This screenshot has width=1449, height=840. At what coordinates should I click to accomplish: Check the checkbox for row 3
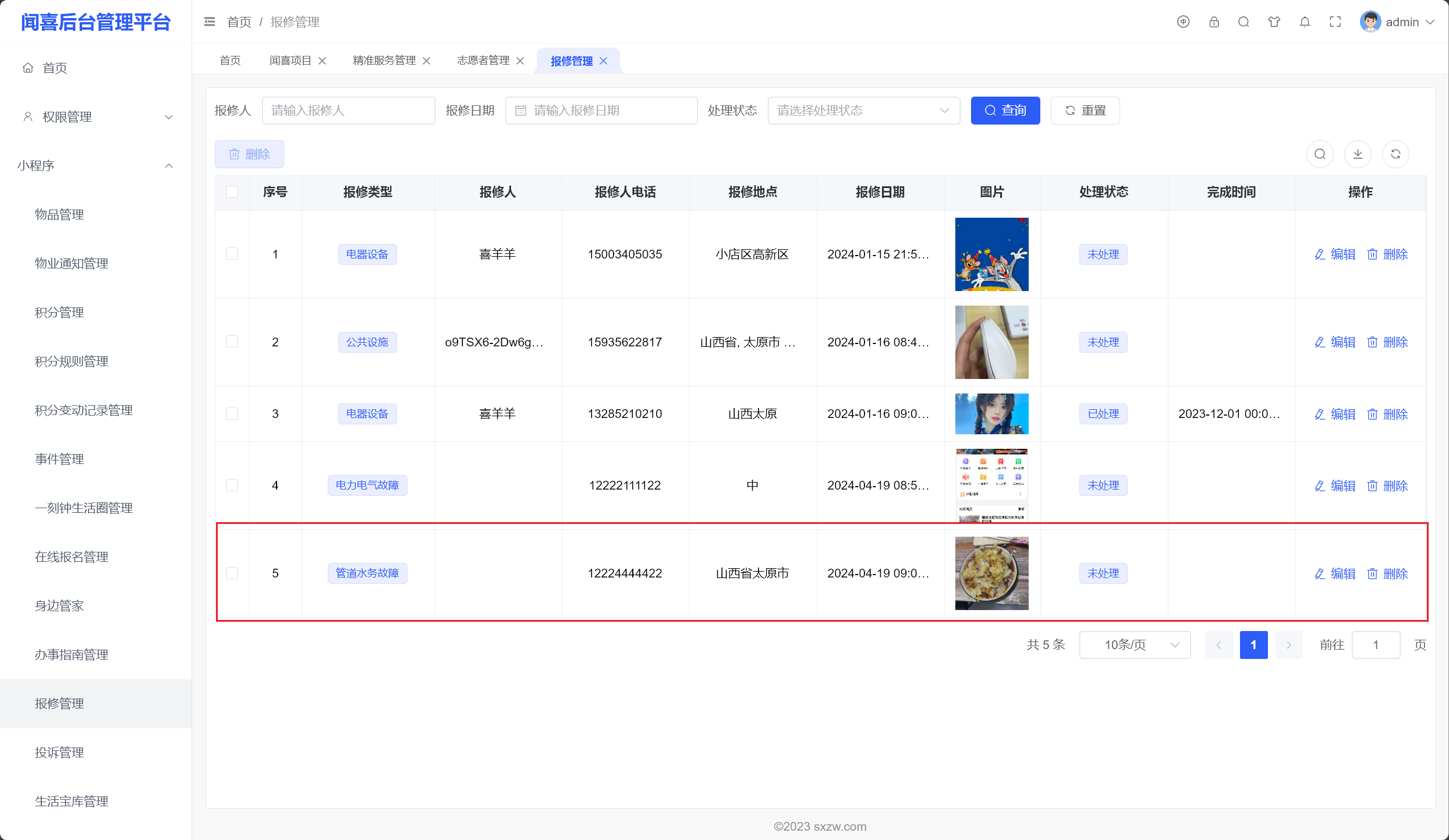232,414
